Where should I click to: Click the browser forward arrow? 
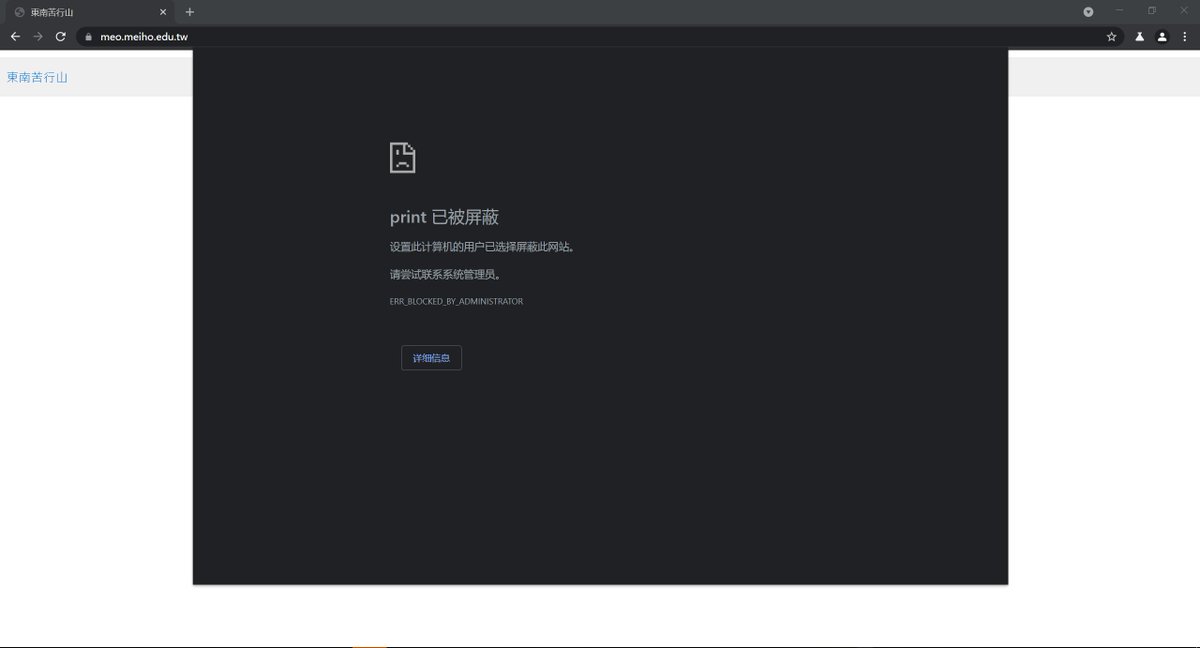[x=38, y=36]
